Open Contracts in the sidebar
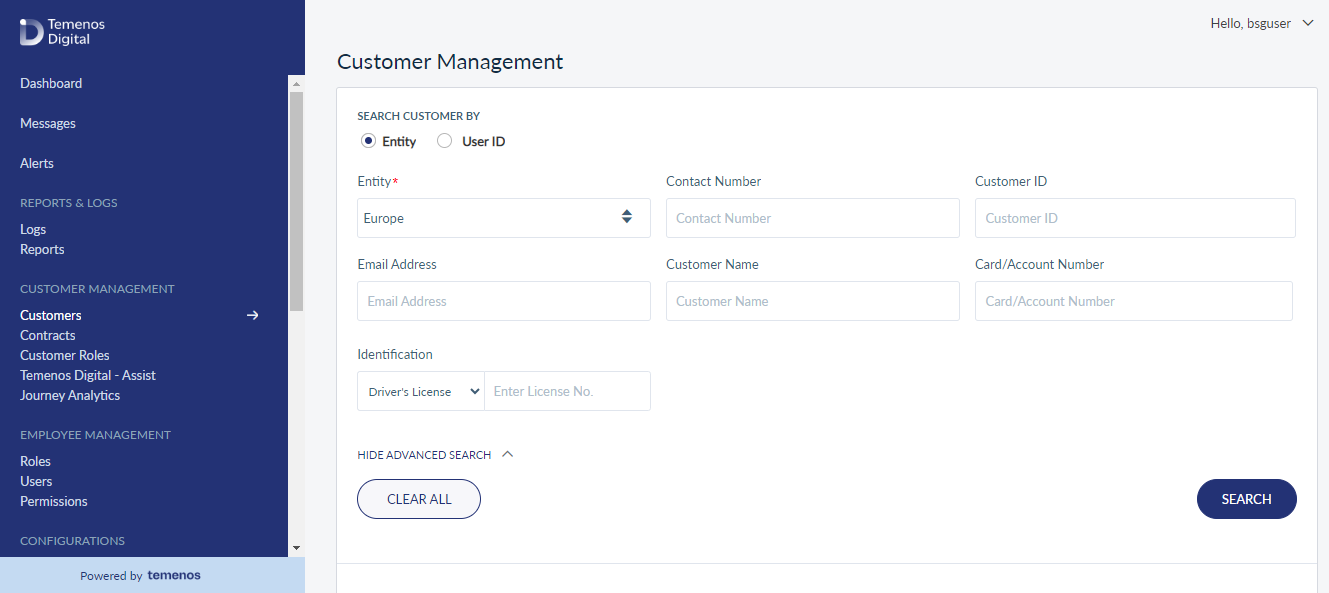This screenshot has width=1329, height=593. point(48,335)
